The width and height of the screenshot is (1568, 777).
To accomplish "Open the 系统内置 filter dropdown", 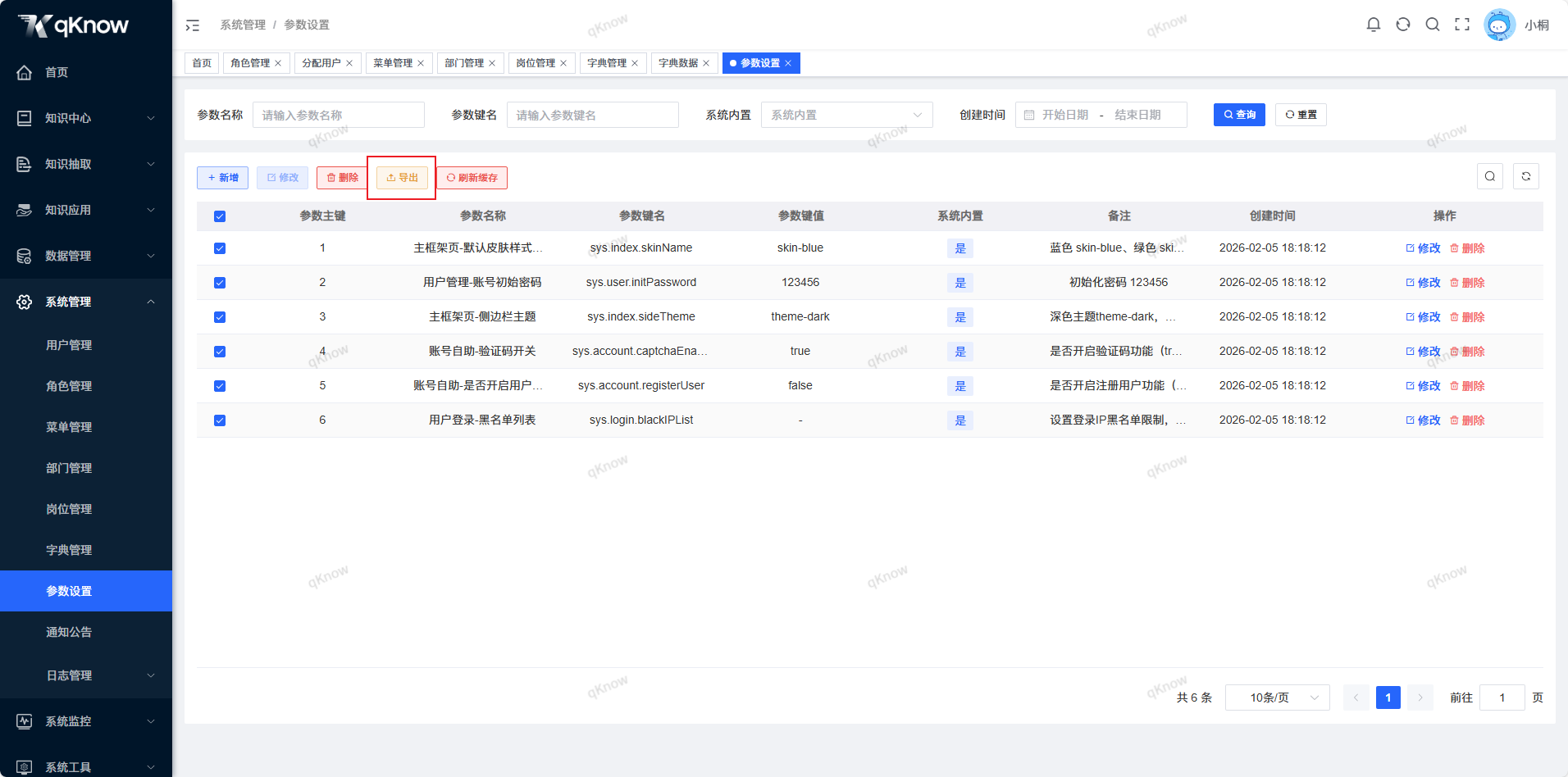I will [x=847, y=115].
